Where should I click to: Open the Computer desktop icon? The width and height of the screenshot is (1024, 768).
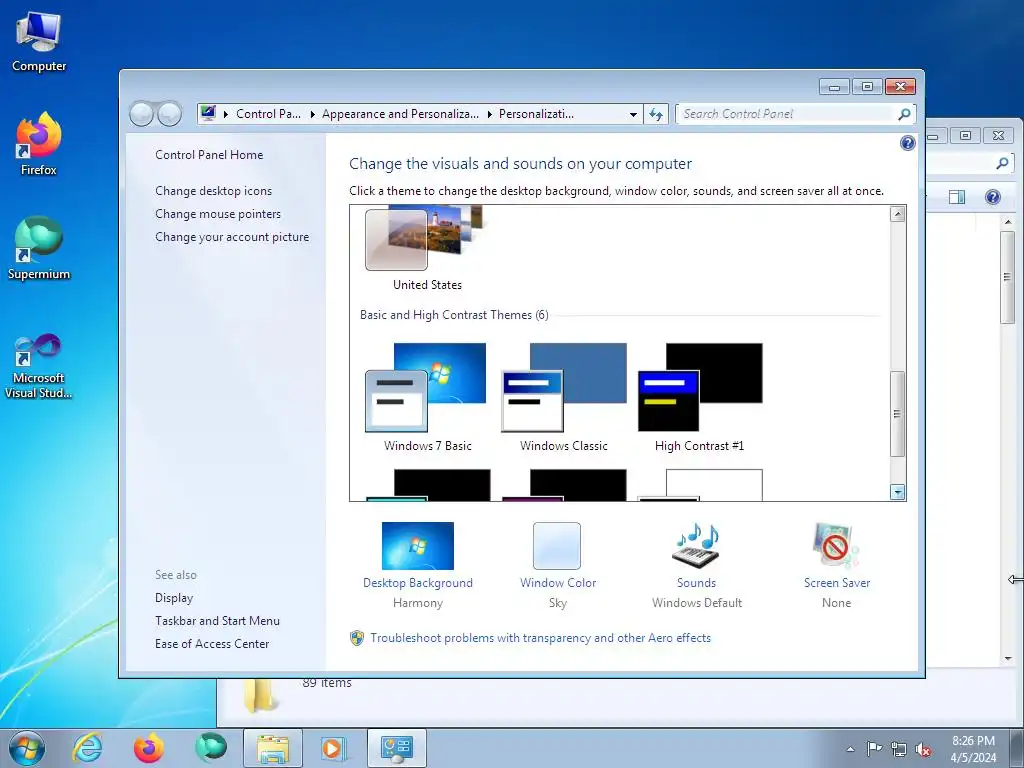[x=39, y=42]
